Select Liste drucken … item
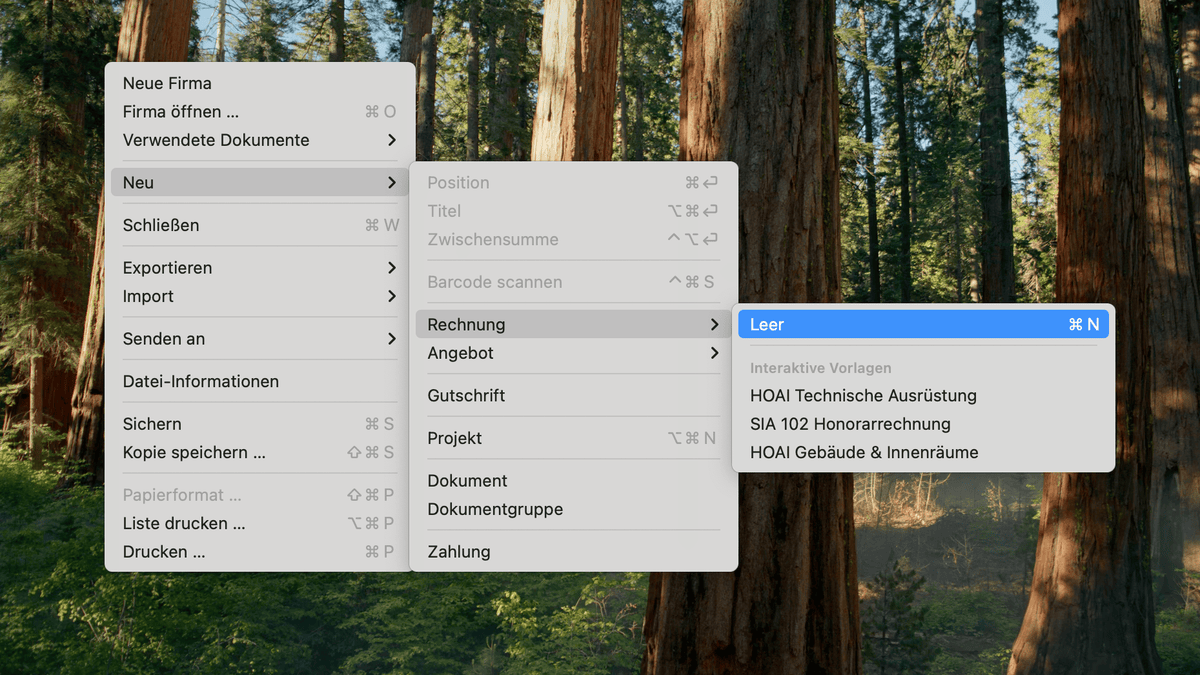 pyautogui.click(x=260, y=523)
